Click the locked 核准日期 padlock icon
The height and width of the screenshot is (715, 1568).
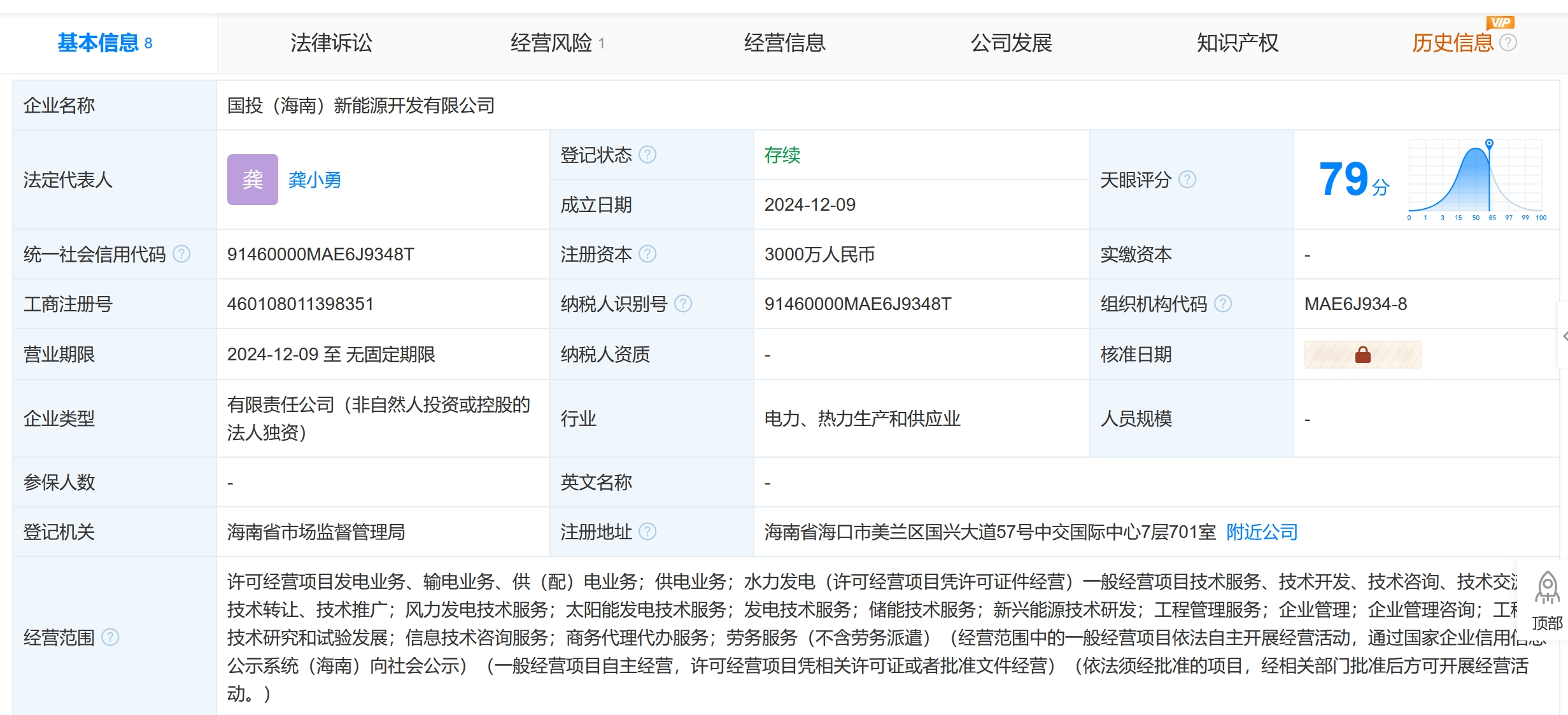click(1362, 355)
